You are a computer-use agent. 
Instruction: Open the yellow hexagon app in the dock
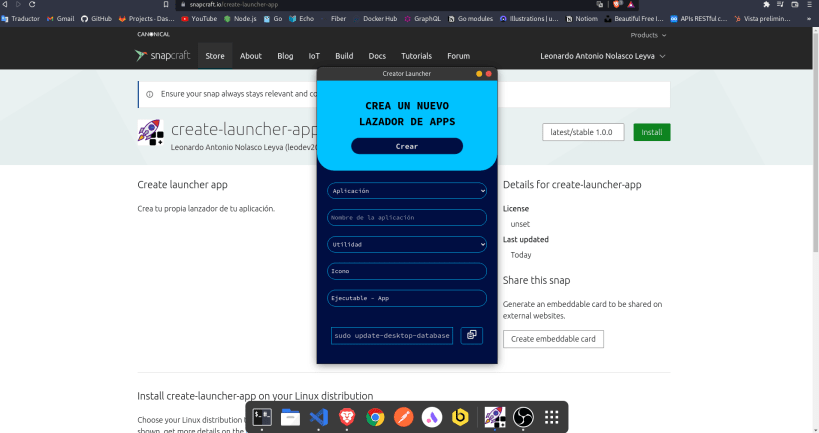pyautogui.click(x=460, y=417)
